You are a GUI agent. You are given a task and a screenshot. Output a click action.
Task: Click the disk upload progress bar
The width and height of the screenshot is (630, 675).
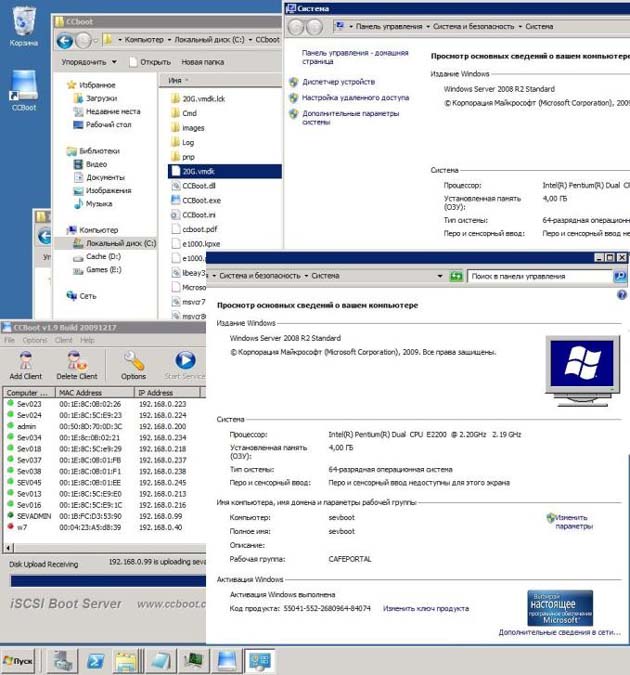tap(108, 581)
